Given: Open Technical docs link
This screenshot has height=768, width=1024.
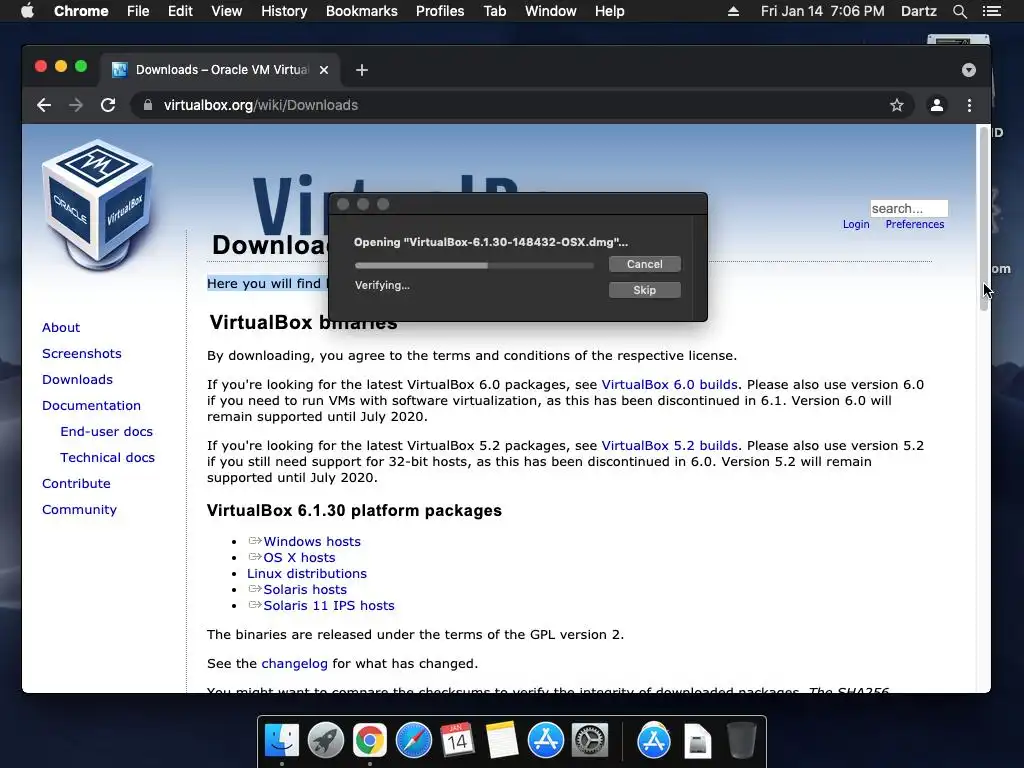Looking at the screenshot, I should pyautogui.click(x=108, y=458).
